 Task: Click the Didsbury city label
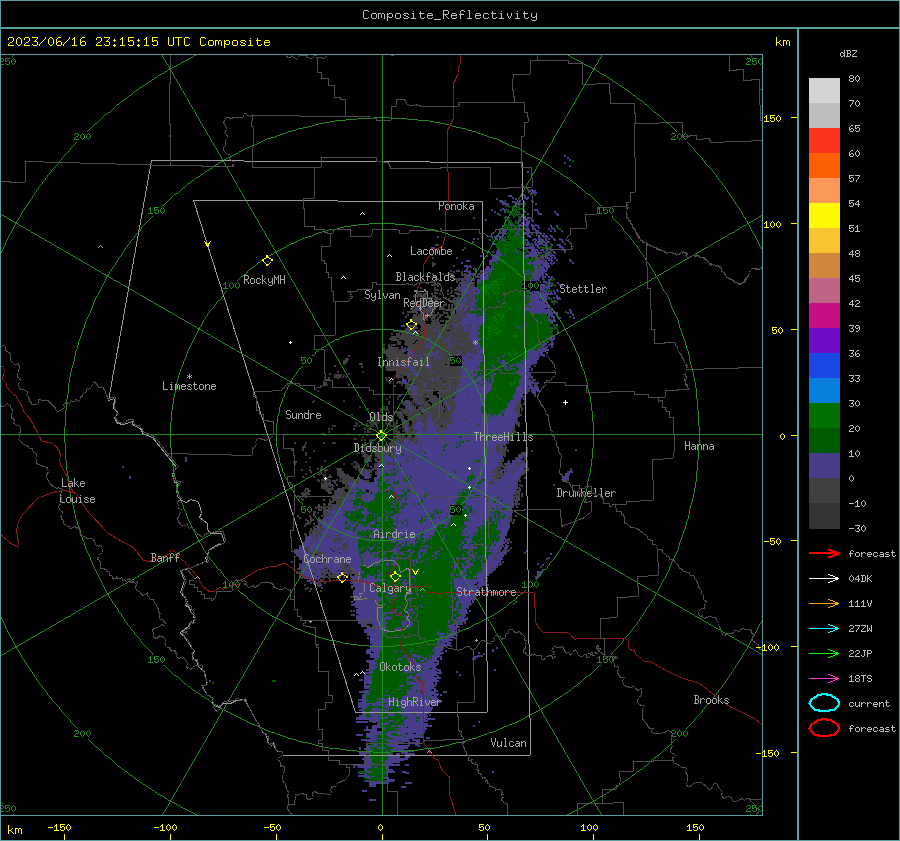[x=377, y=448]
